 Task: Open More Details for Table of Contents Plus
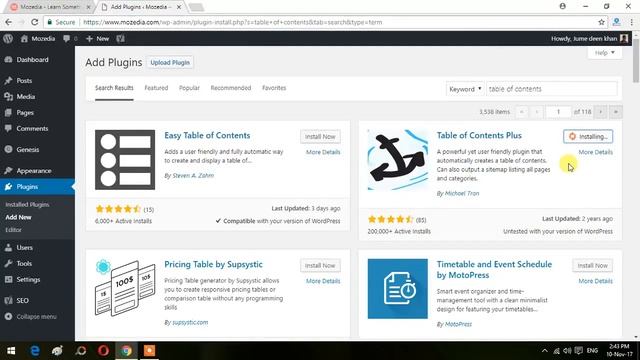(x=596, y=152)
